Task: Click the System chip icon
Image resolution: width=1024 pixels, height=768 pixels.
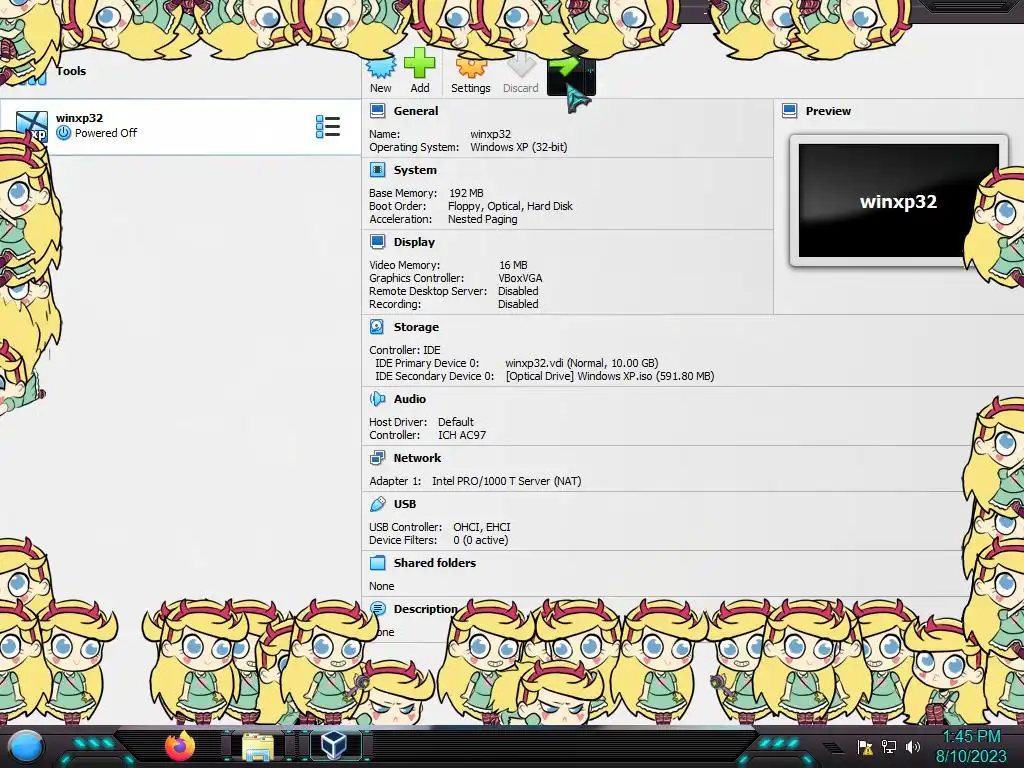Action: coord(377,170)
